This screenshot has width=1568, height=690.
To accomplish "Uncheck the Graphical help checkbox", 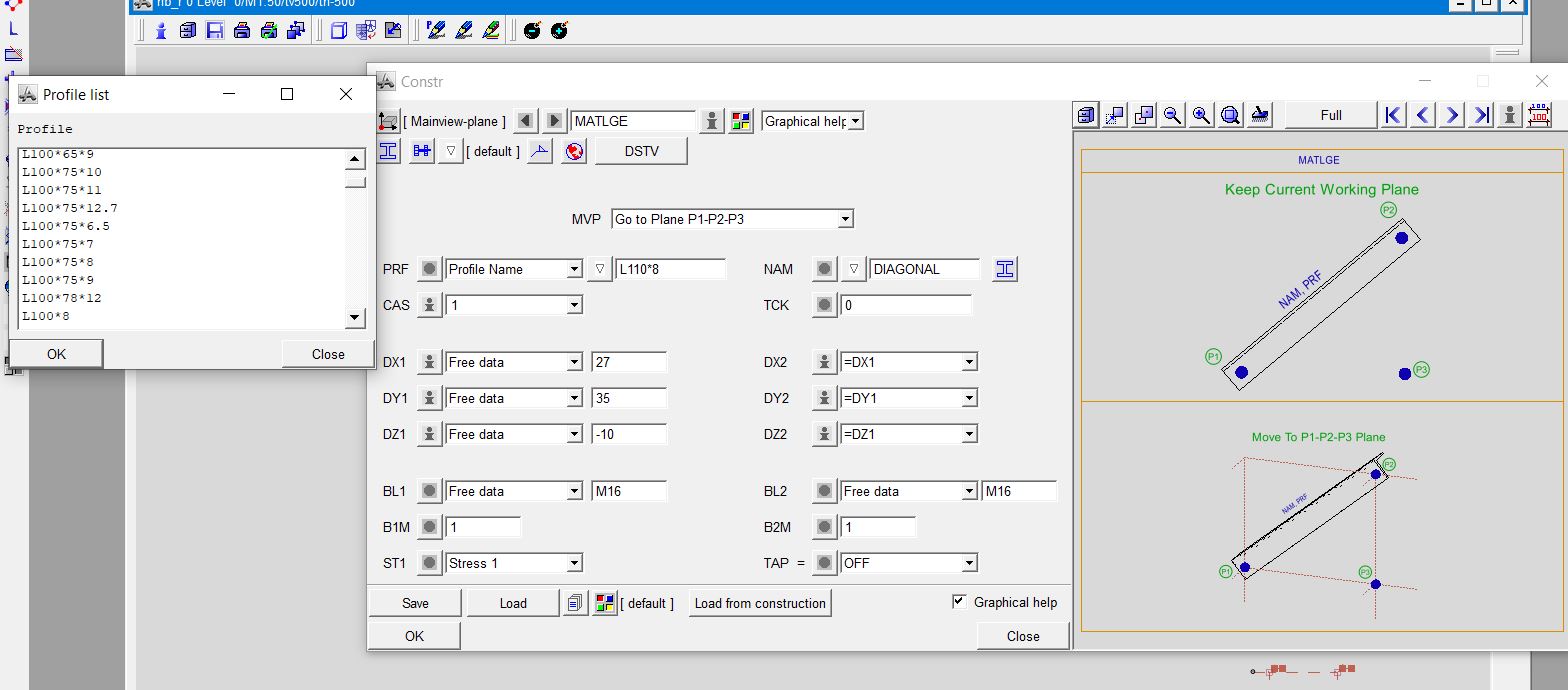I will (x=960, y=601).
